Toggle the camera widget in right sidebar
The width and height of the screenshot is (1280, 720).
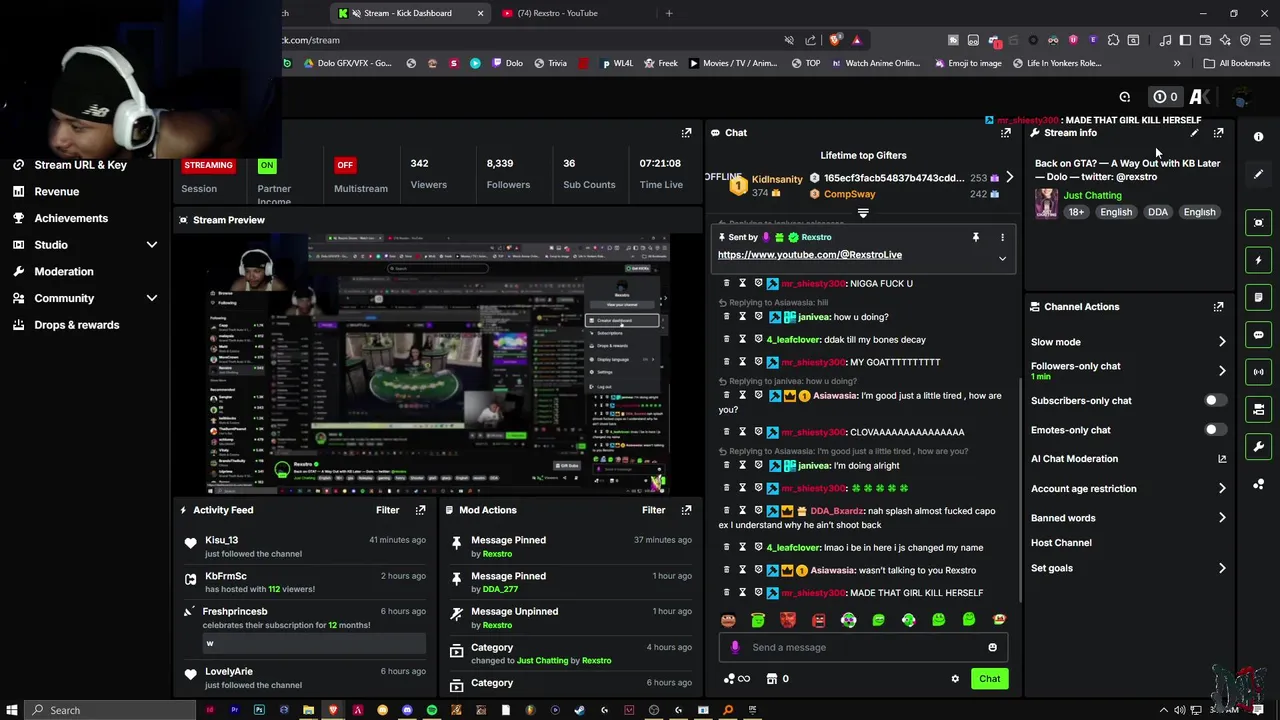click(1259, 409)
